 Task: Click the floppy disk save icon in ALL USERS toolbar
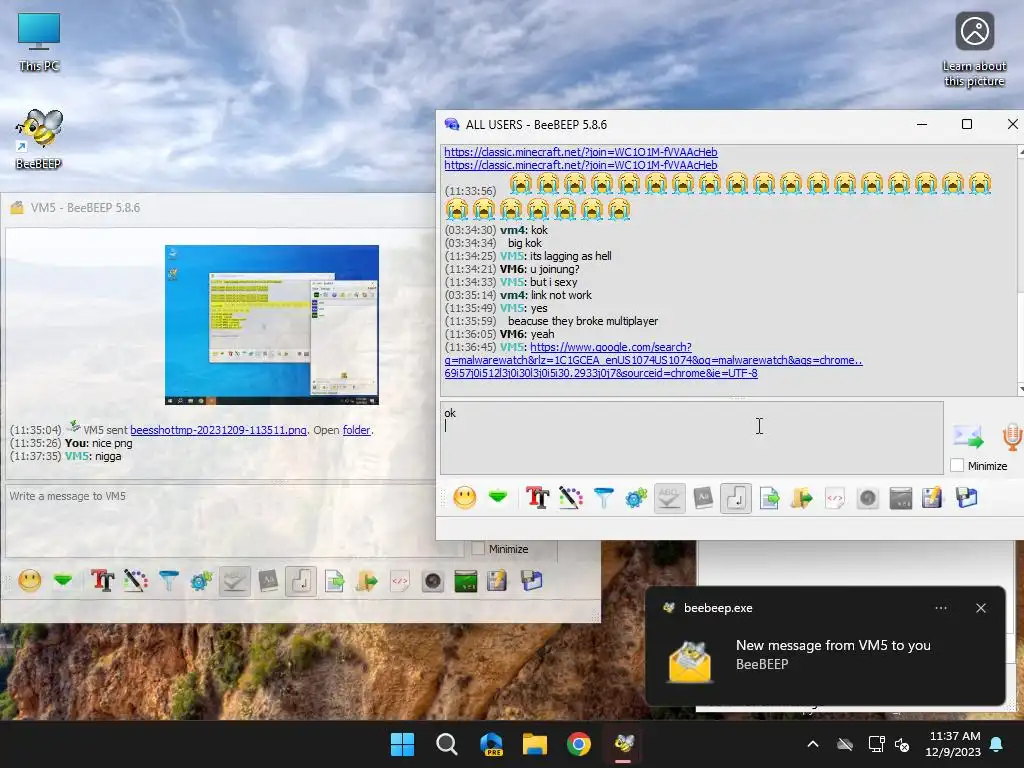click(967, 498)
